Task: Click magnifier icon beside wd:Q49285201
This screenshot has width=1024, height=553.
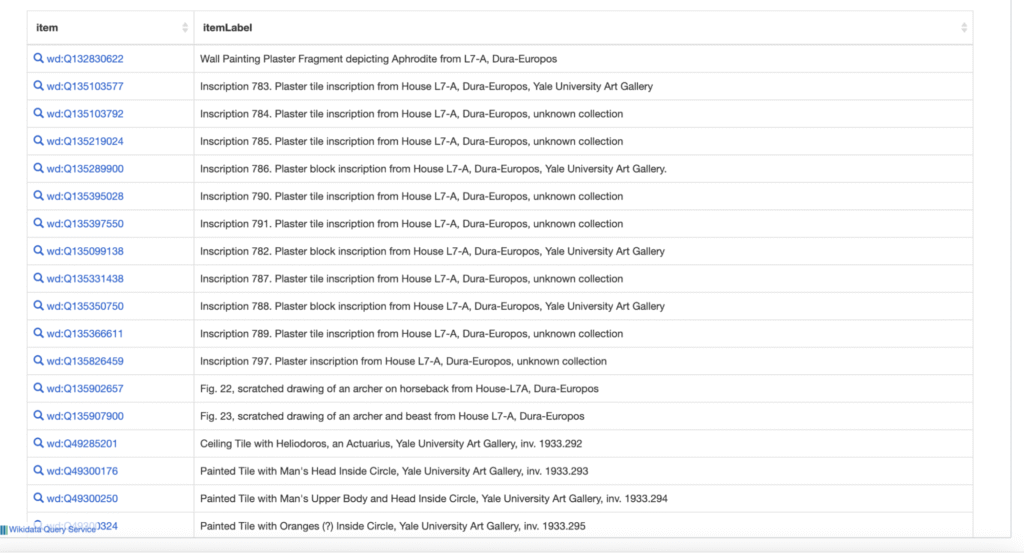Action: coord(39,443)
